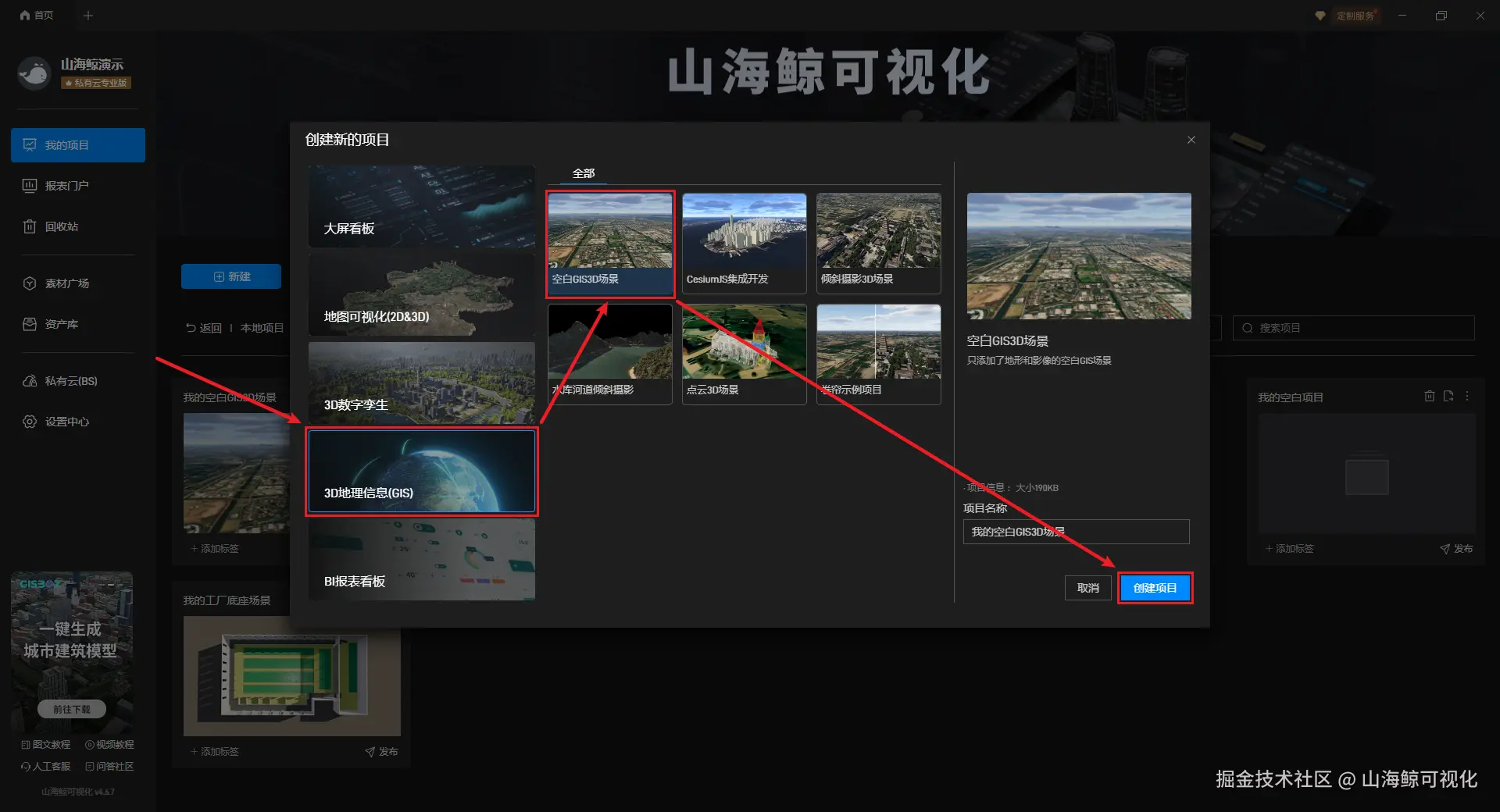Click the whale avatar of 山海鲸演示
Screen dimensions: 1500x812
(34, 73)
